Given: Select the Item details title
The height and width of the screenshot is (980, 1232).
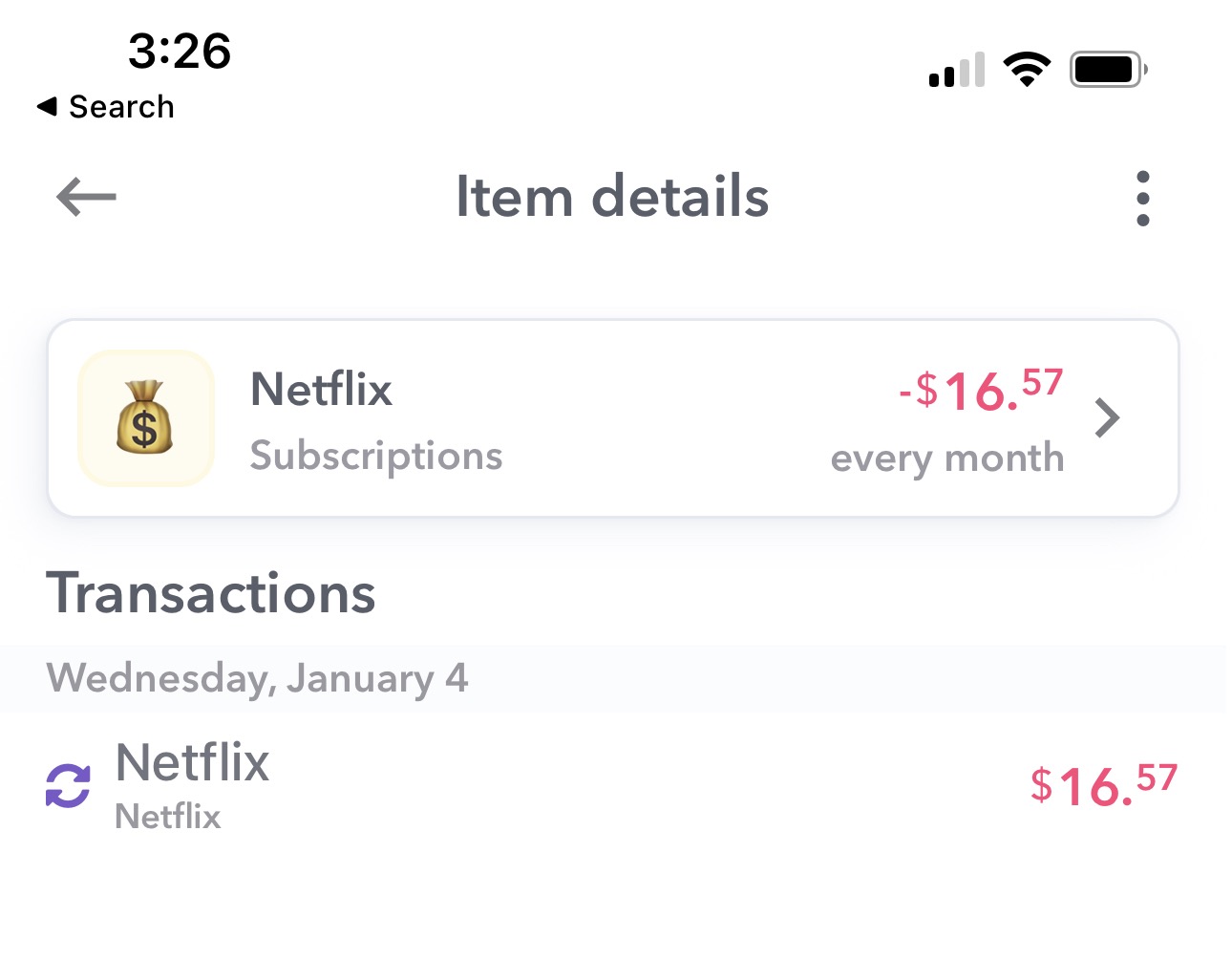Looking at the screenshot, I should [612, 197].
